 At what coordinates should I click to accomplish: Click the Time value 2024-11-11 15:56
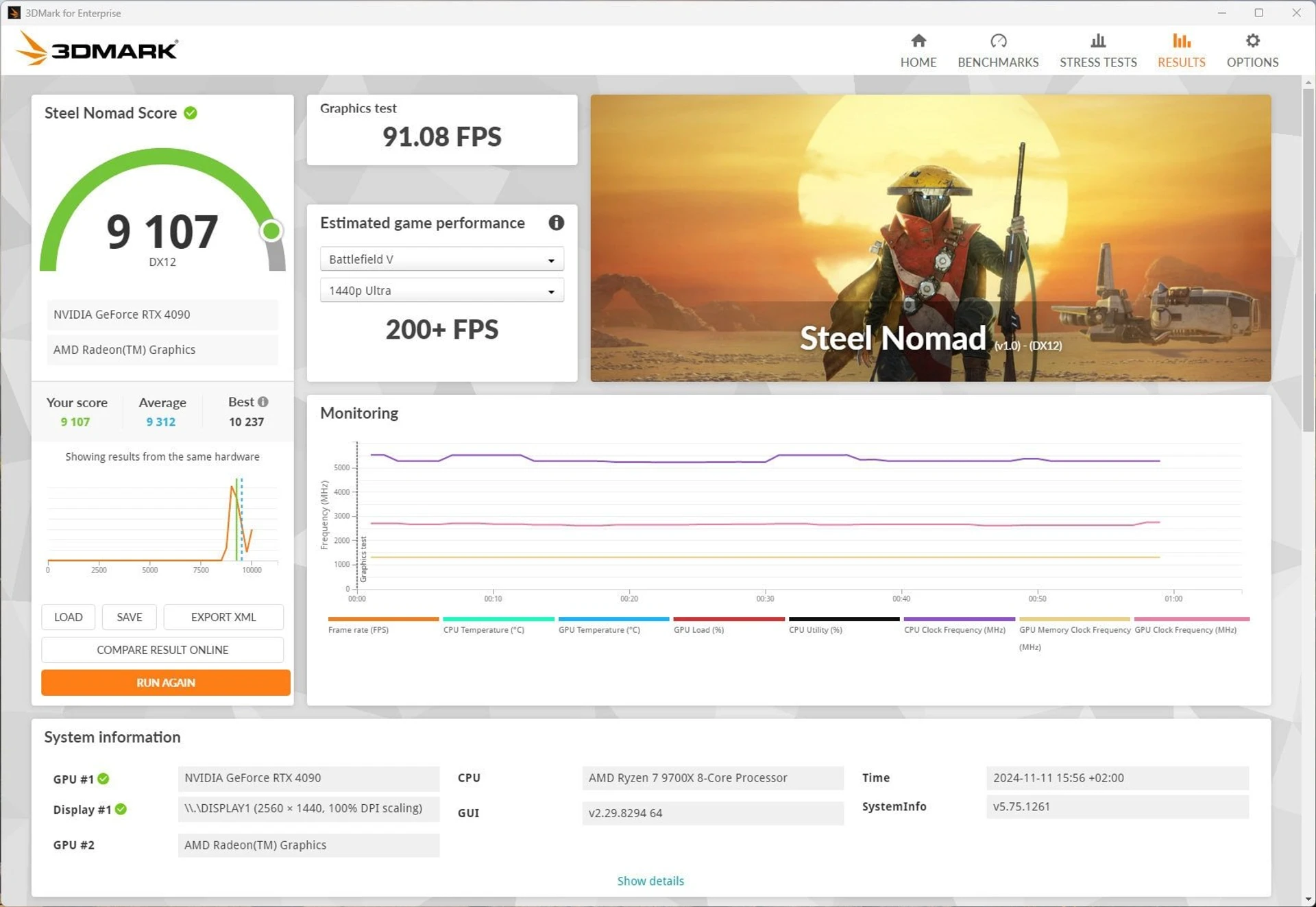pos(1117,778)
